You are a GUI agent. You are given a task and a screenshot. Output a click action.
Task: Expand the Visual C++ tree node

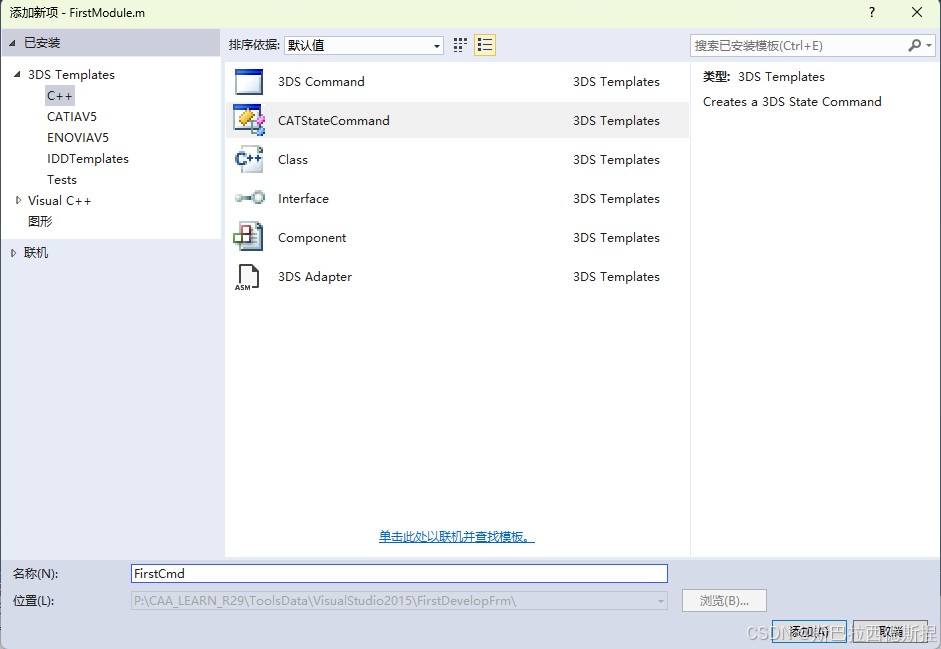coord(18,200)
